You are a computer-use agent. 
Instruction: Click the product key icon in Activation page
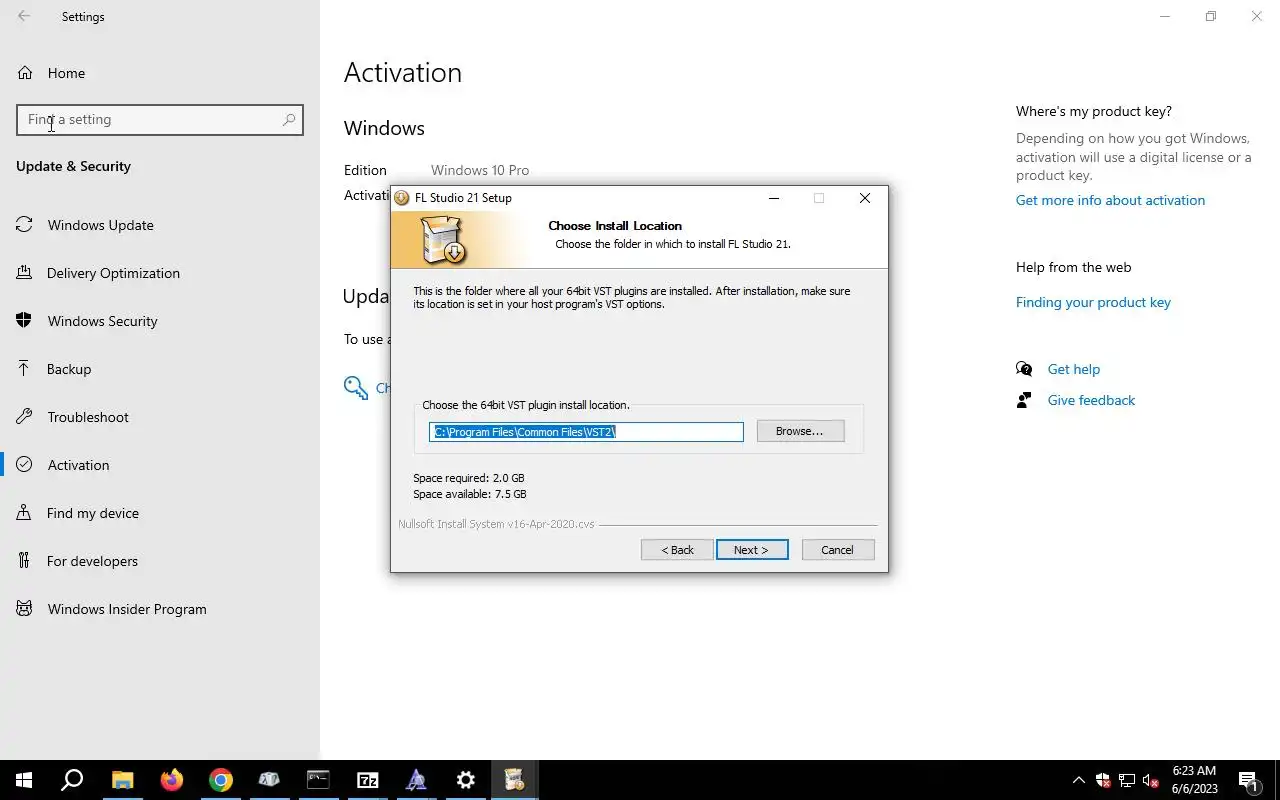tap(355, 388)
